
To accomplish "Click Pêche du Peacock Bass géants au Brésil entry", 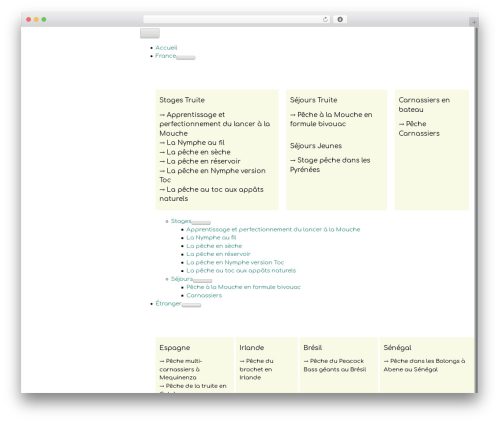I will pyautogui.click(x=335, y=365).
